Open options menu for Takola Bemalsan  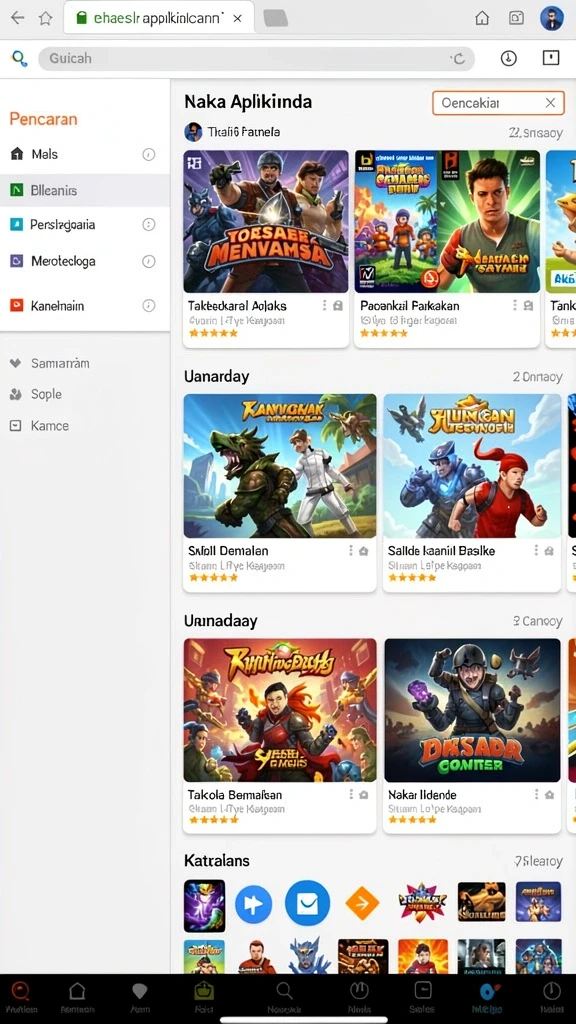(x=351, y=795)
